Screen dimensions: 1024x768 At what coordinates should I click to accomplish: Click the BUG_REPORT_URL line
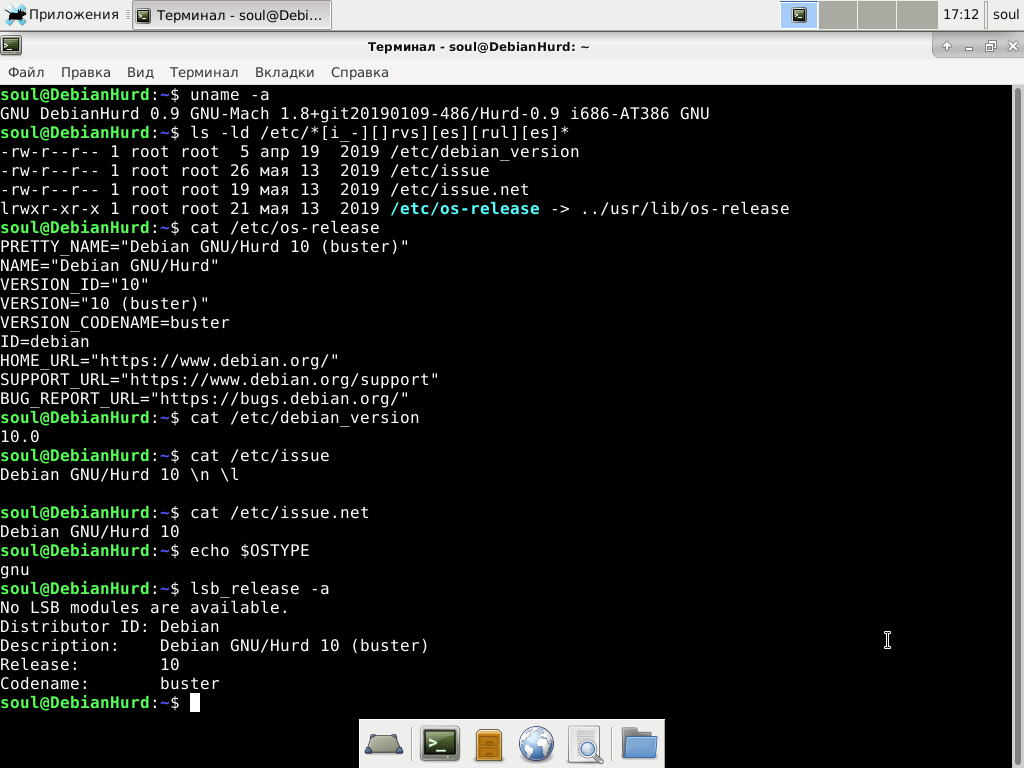[204, 398]
